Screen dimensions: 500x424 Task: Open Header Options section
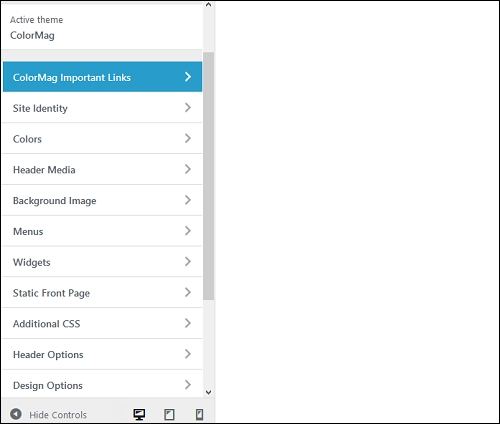click(102, 354)
